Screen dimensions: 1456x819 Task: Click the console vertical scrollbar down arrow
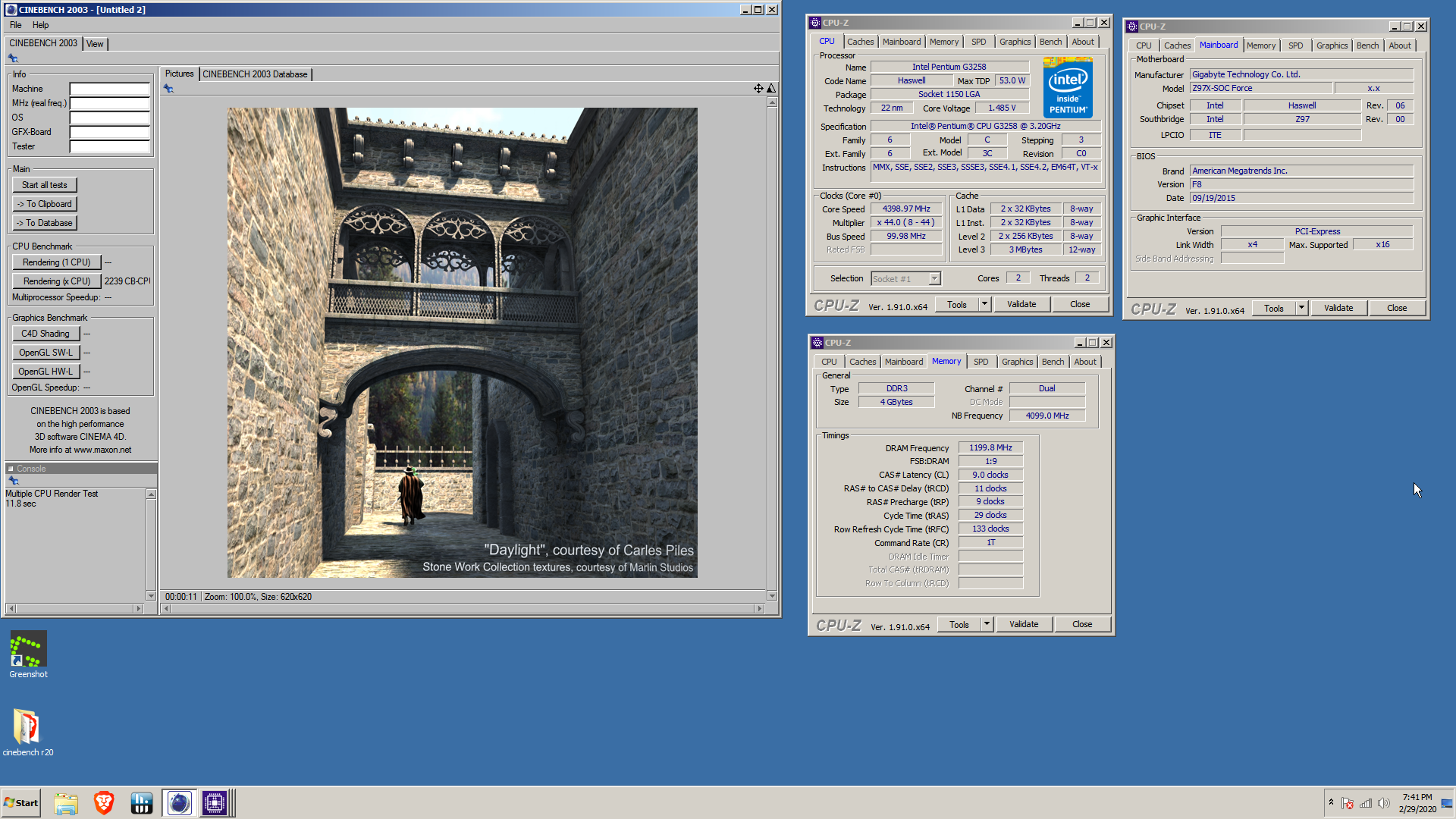tap(151, 595)
